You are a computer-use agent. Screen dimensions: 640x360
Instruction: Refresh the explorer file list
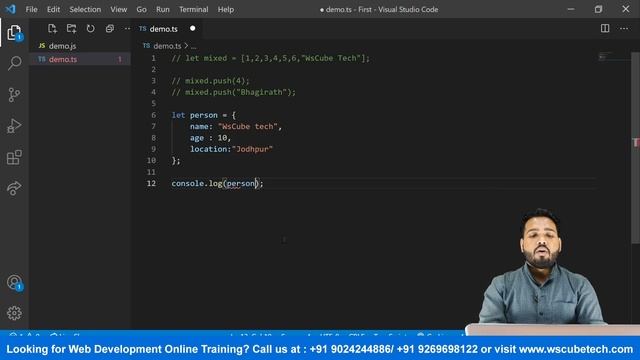tap(90, 29)
